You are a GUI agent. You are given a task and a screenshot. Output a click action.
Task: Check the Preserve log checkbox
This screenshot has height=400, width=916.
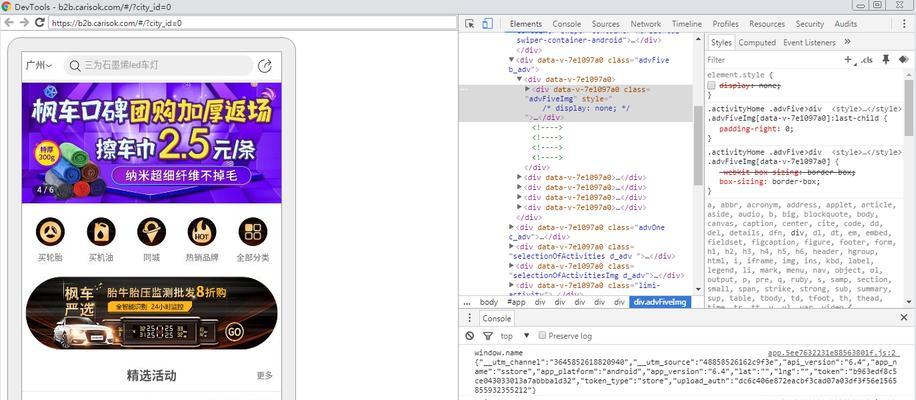(x=542, y=335)
